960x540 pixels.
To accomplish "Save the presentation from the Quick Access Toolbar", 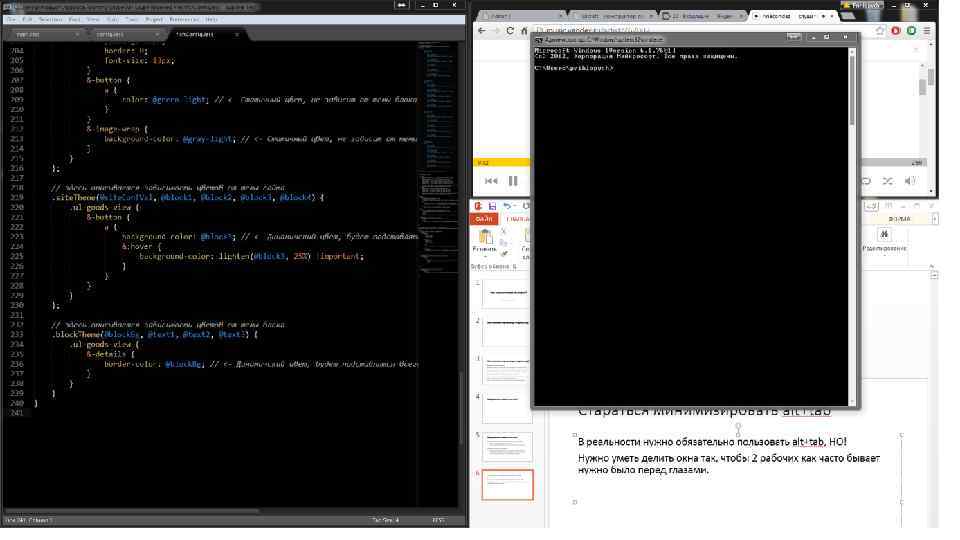I will pyautogui.click(x=492, y=206).
